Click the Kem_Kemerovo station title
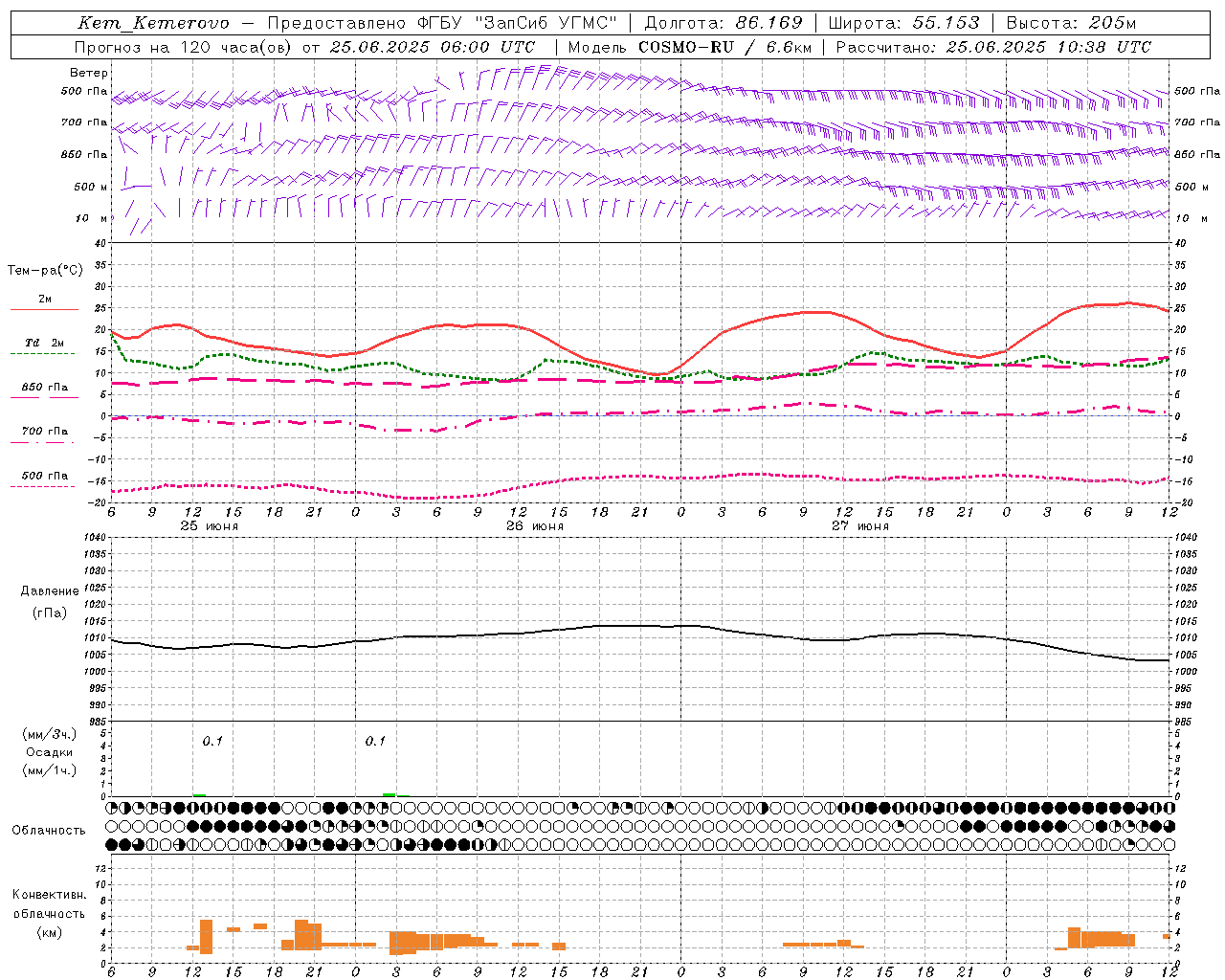Screen dimensions: 1225x980 click(x=153, y=23)
